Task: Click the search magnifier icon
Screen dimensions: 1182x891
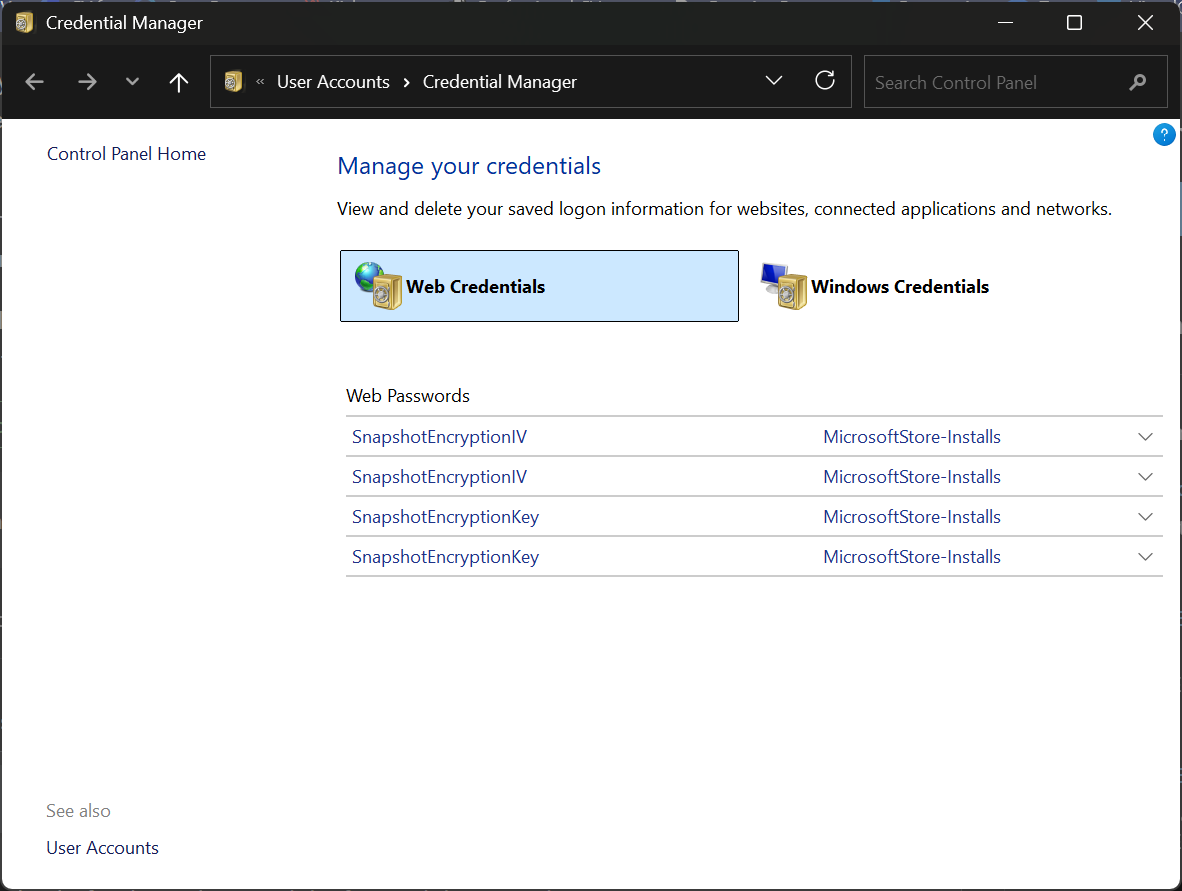Action: pos(1138,82)
